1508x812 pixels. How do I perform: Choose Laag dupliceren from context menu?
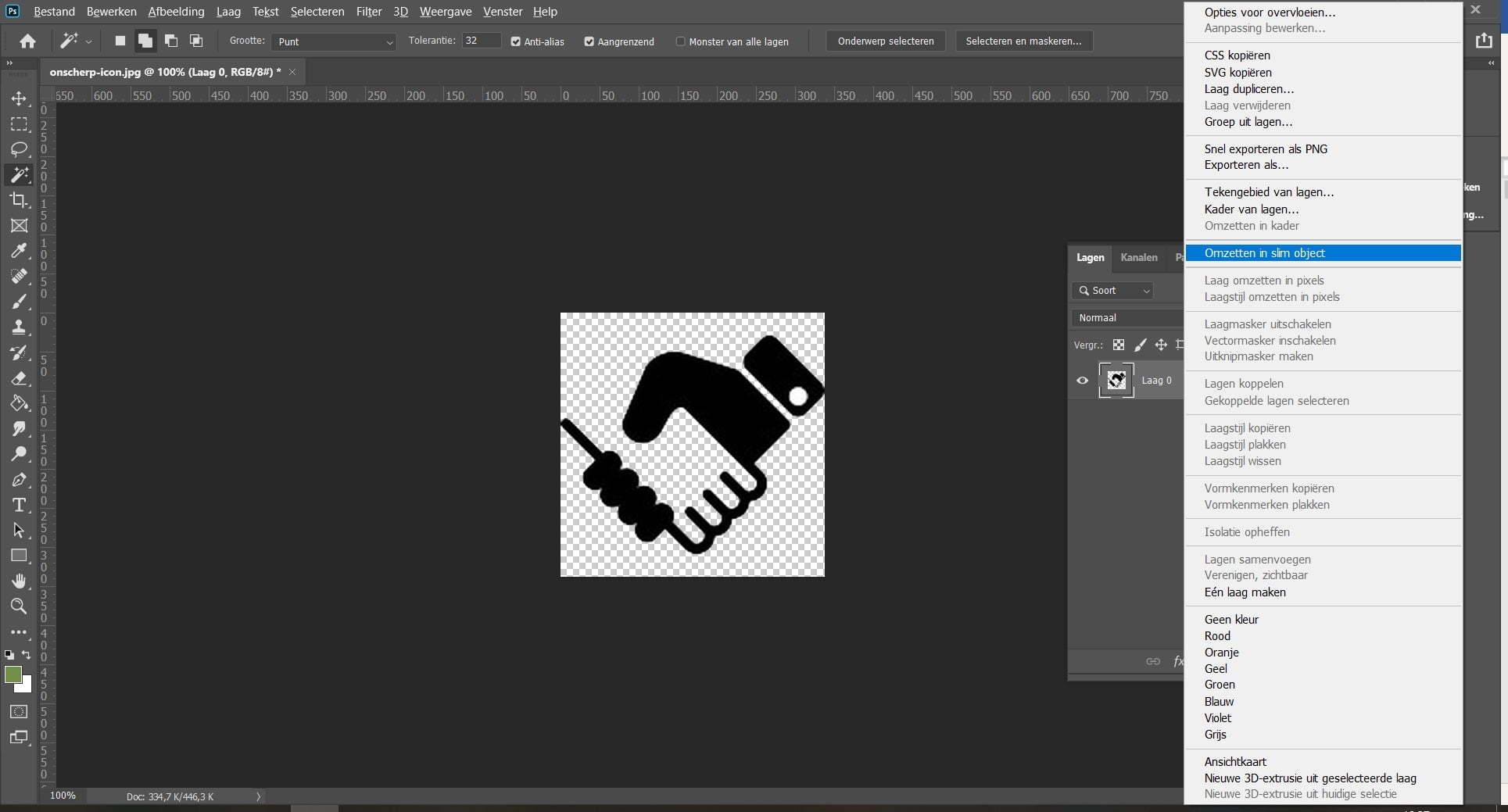1248,89
